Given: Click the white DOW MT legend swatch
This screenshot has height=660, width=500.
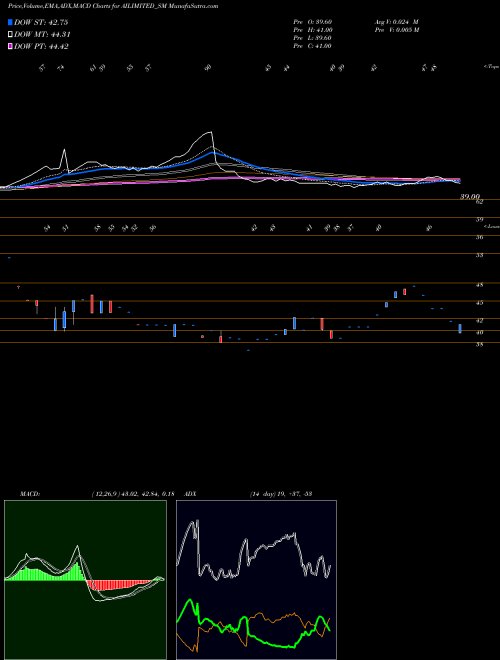Looking at the screenshot, I should (x=10, y=35).
